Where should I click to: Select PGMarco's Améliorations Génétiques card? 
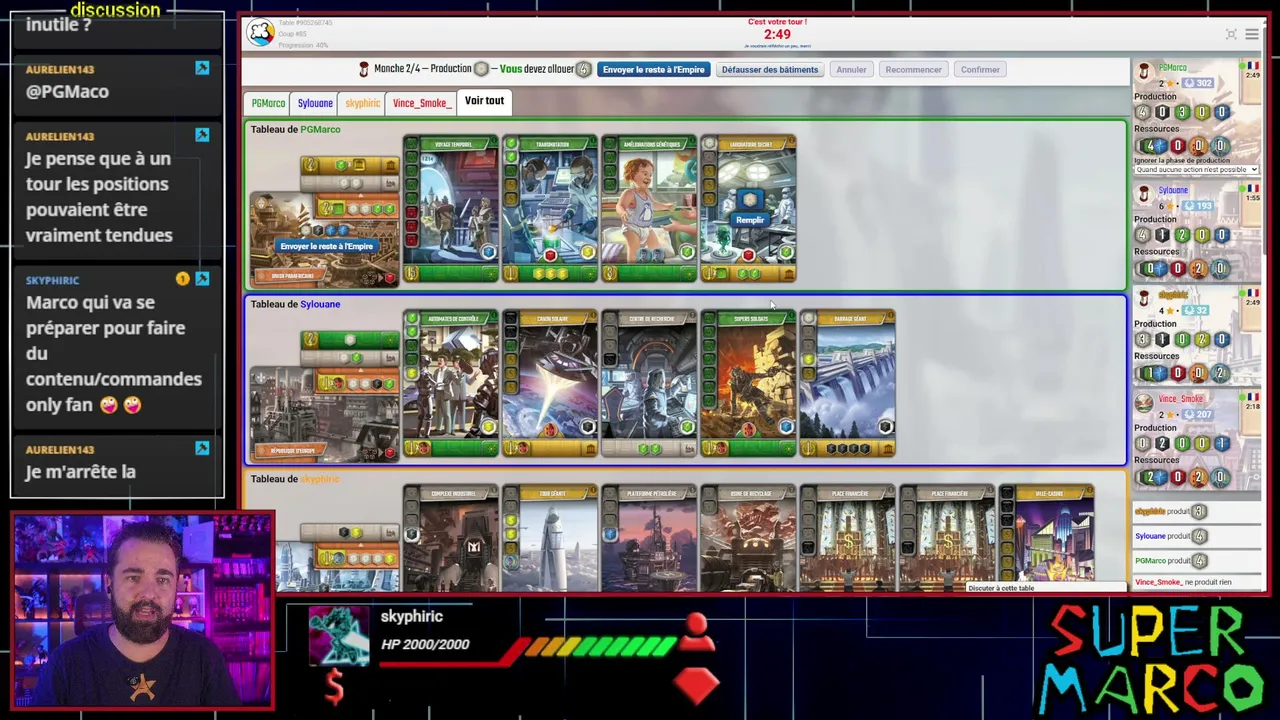(649, 210)
